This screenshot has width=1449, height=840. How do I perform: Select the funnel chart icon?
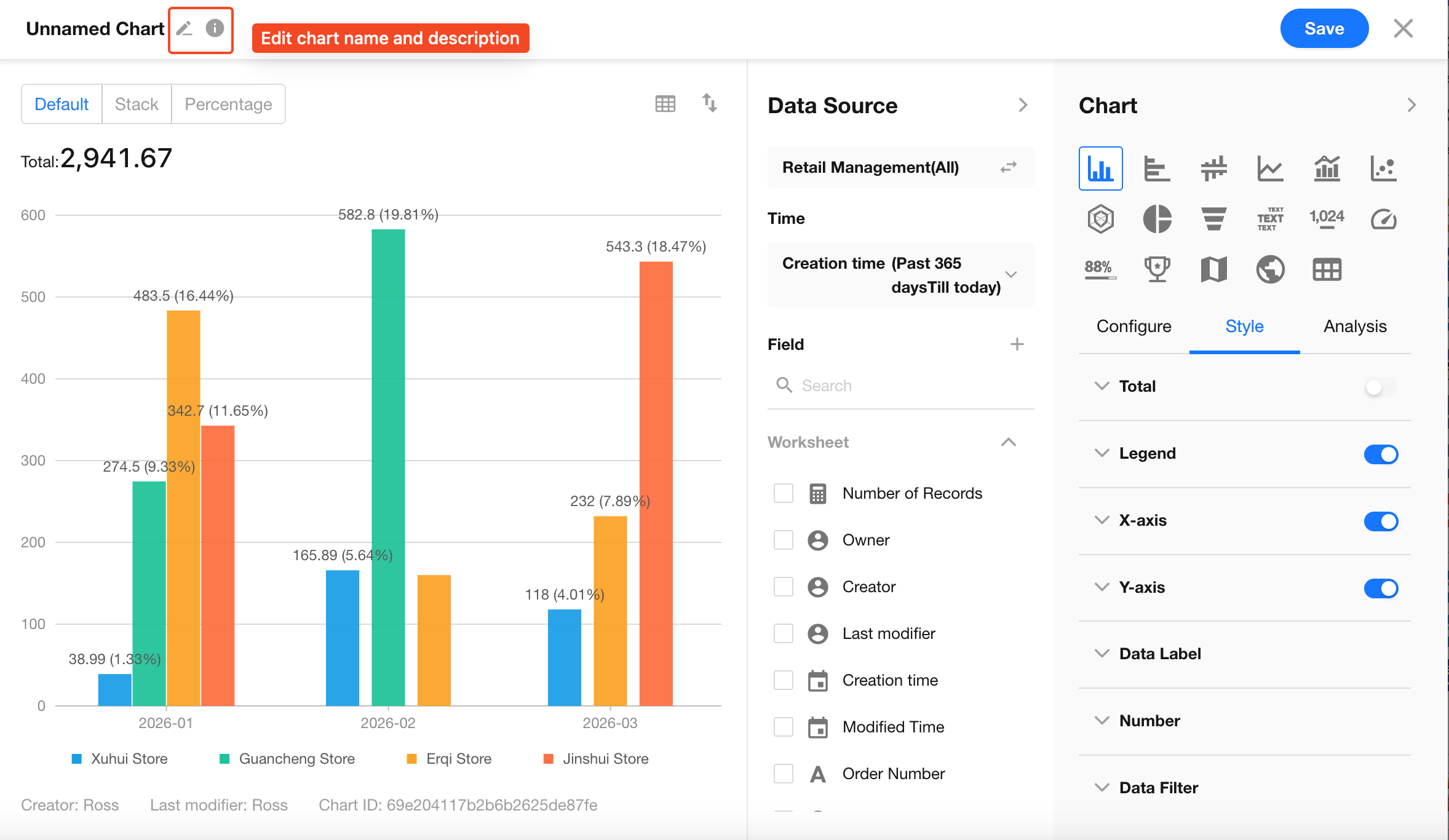1213,219
